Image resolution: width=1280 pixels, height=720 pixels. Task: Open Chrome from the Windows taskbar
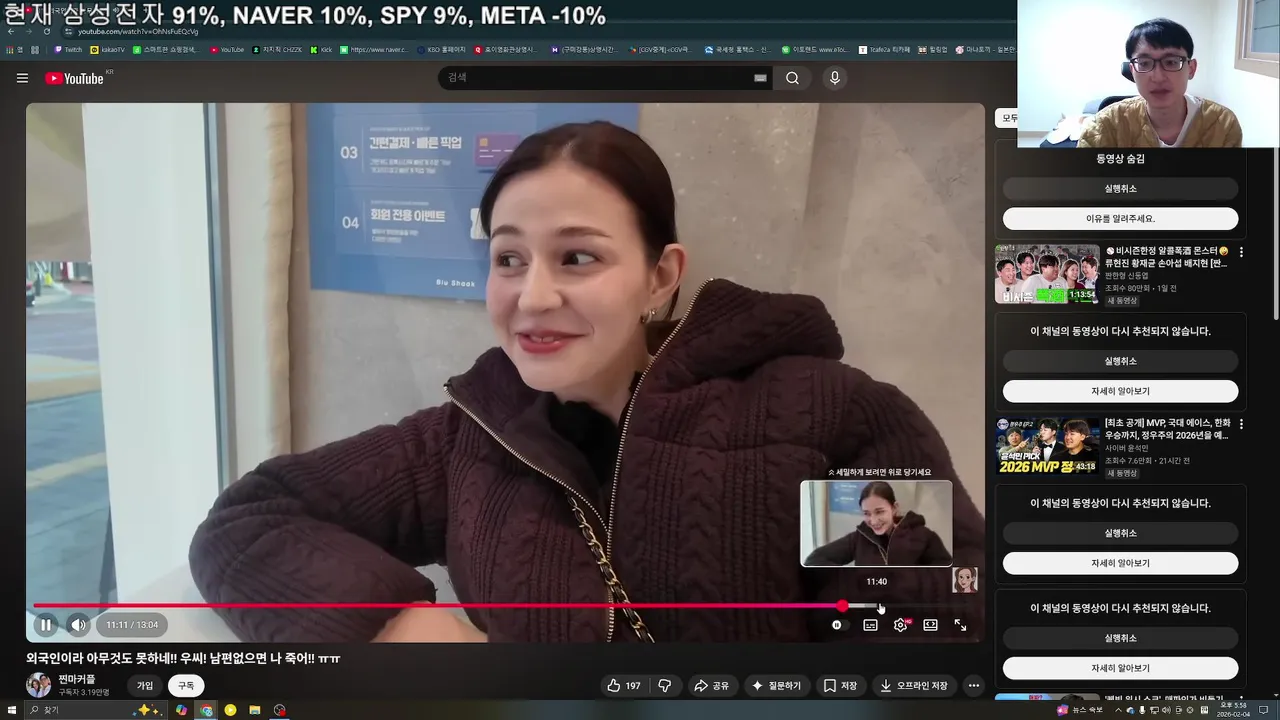click(206, 710)
